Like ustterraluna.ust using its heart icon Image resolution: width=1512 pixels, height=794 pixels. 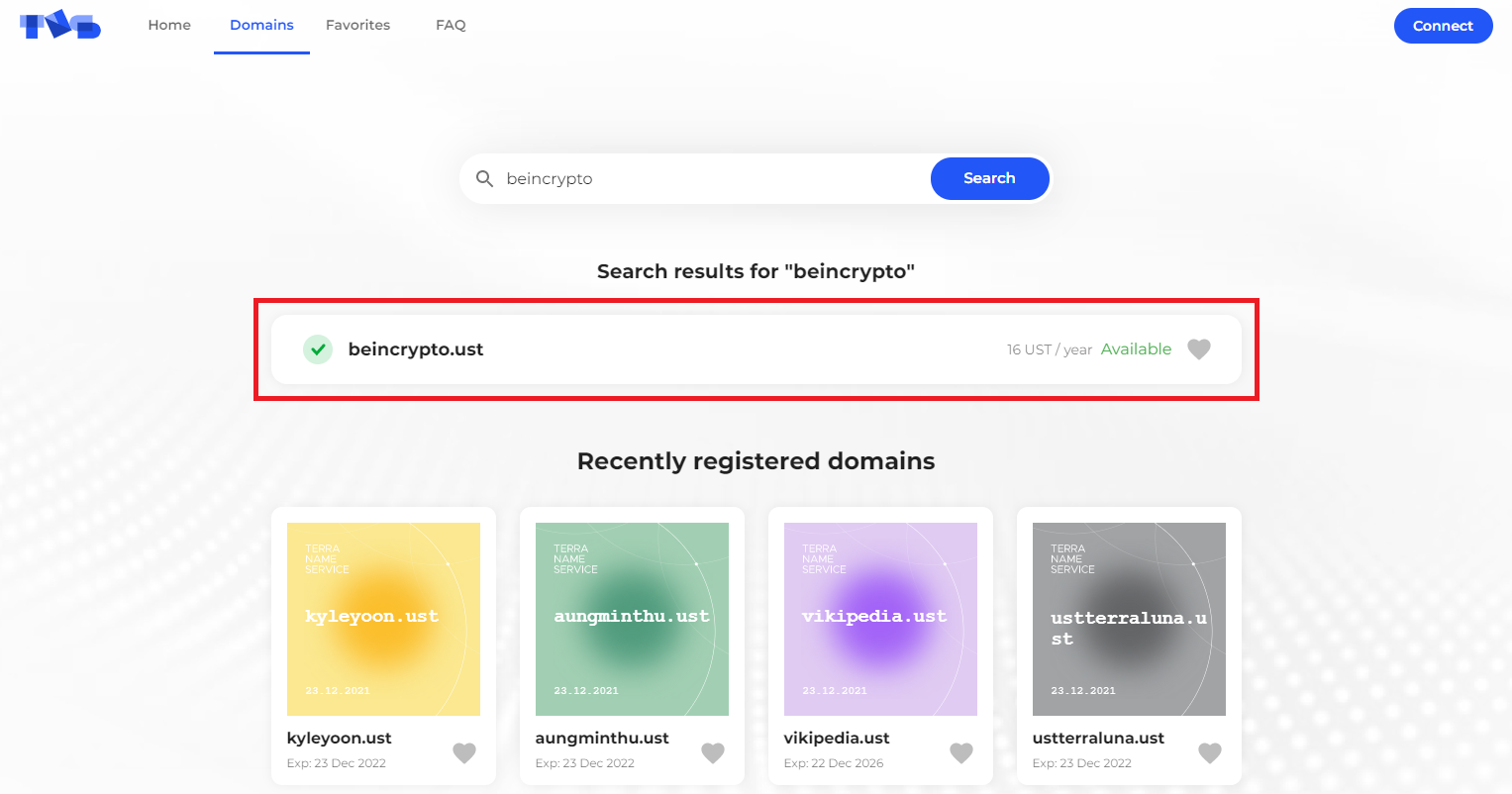1210,753
